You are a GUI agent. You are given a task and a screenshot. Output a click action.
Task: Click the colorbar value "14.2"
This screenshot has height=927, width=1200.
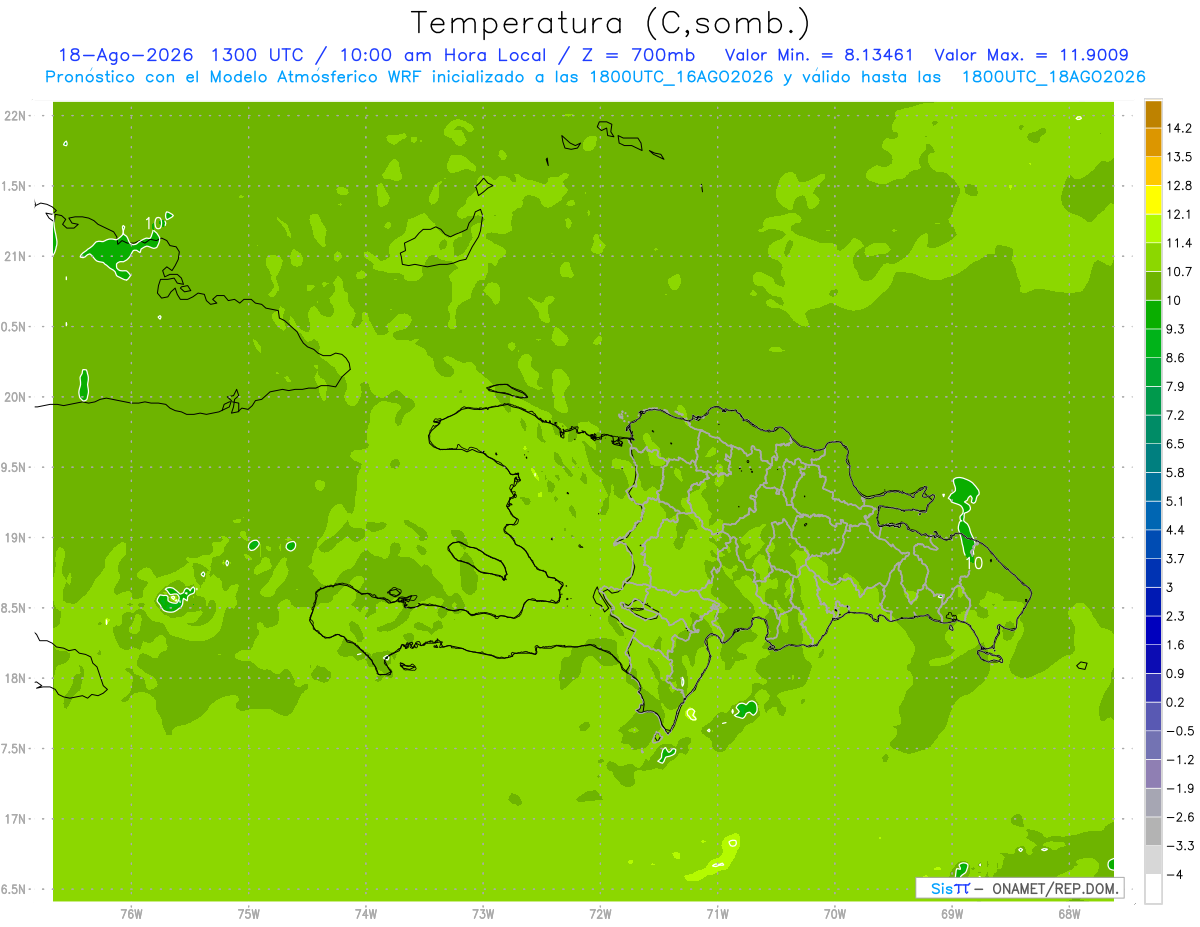click(x=1179, y=128)
